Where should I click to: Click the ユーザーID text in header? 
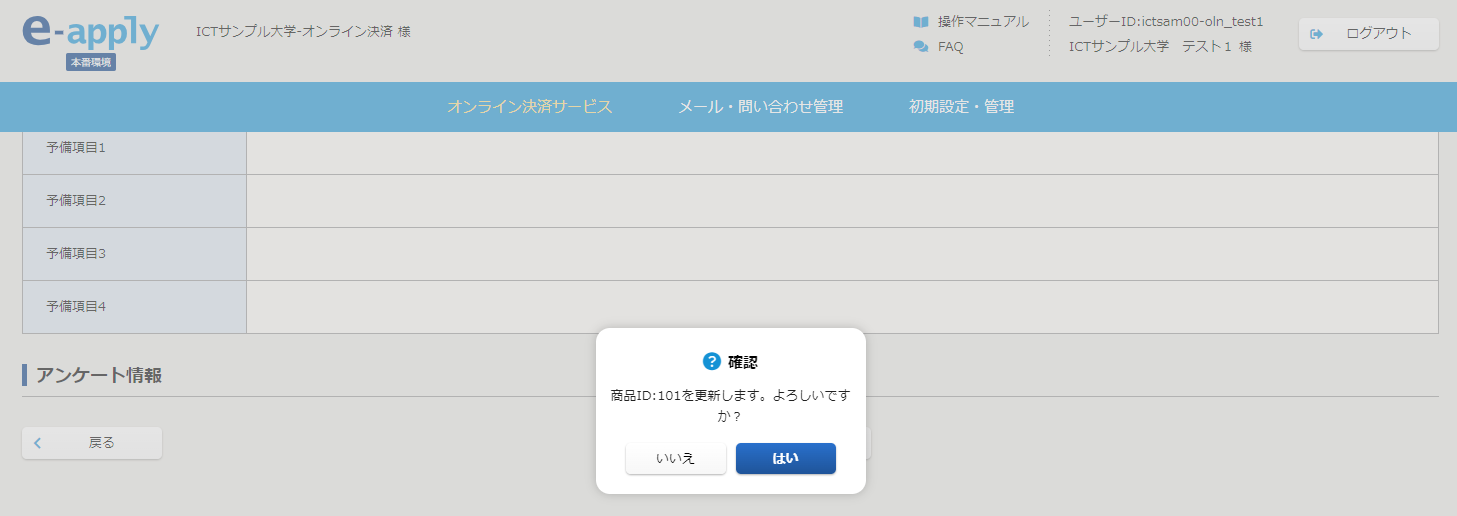pos(1166,21)
